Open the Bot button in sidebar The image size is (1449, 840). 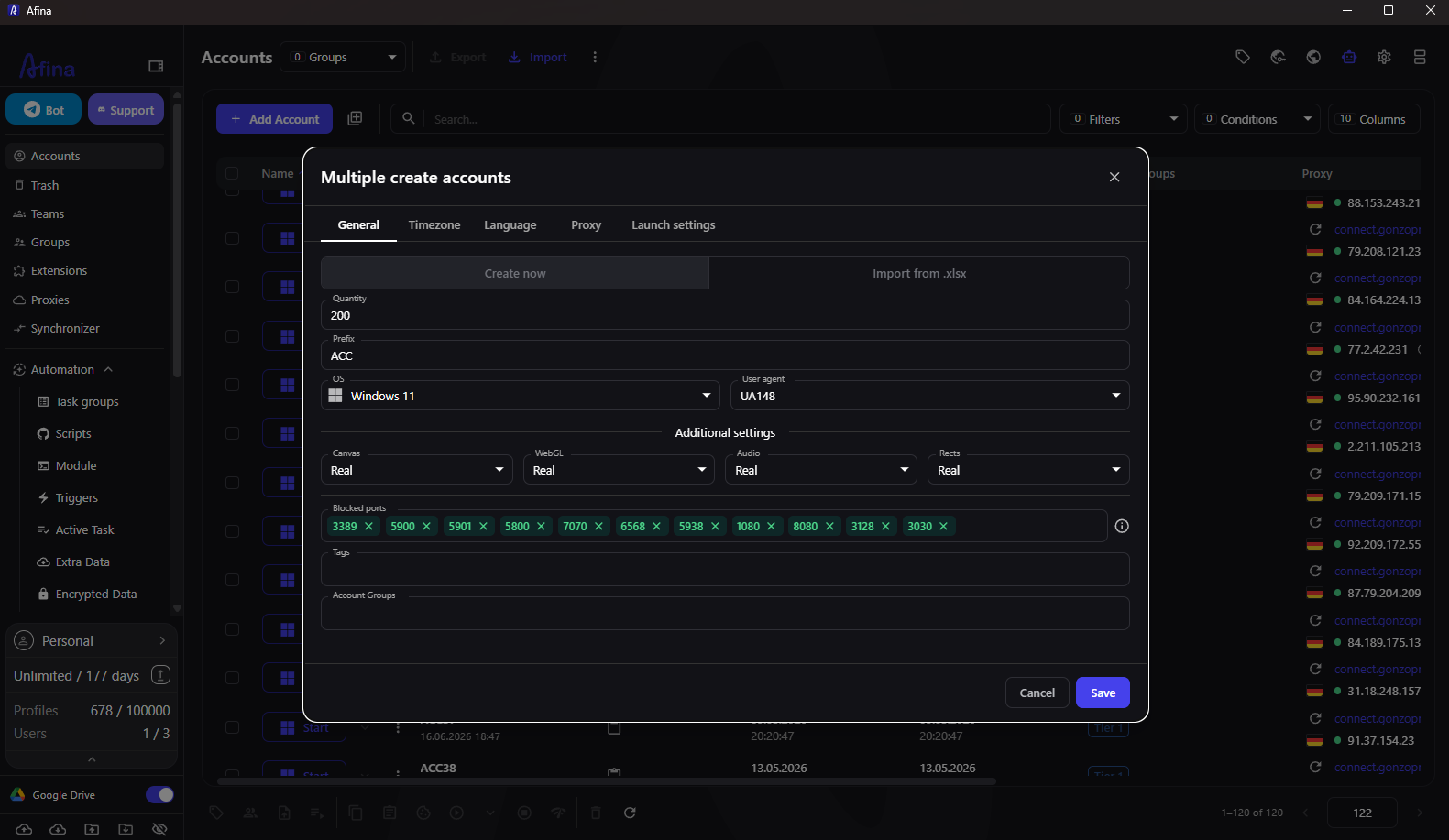coord(44,110)
